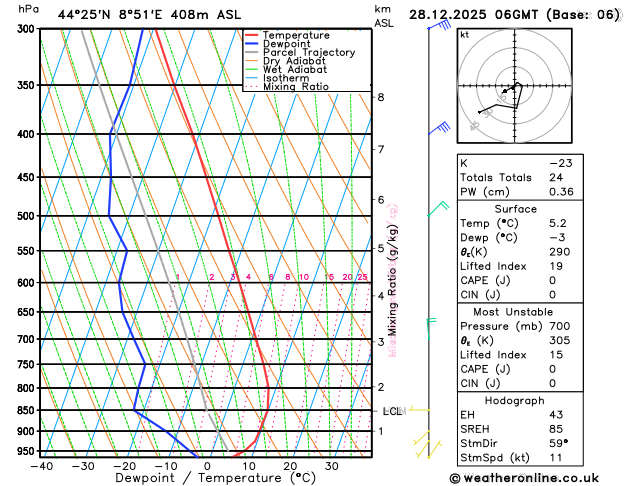Screen dimensions: 629x486
Task: Click the Most Unstable section heading
Action: [x=513, y=312]
